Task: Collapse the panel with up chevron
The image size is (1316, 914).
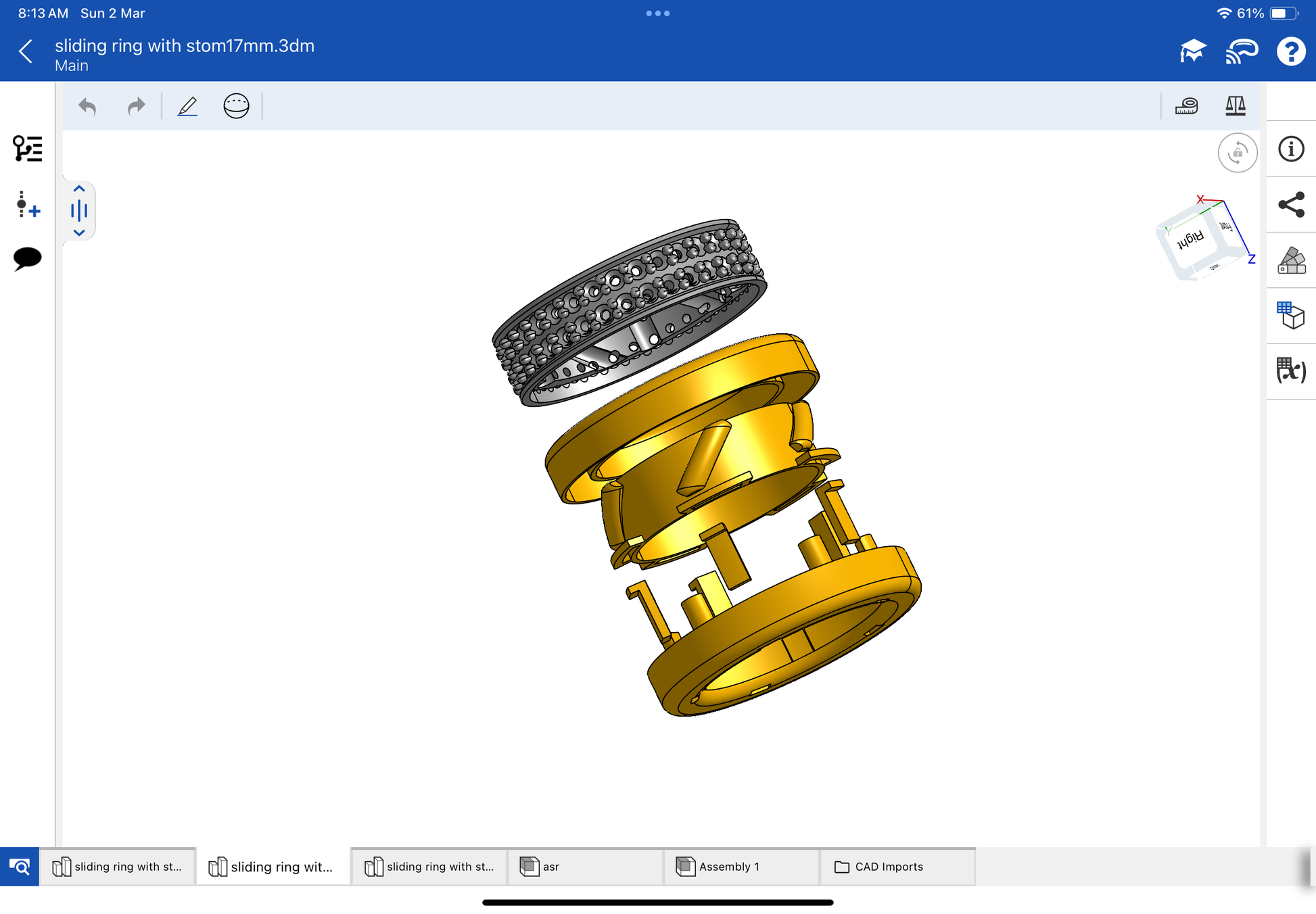Action: (x=79, y=189)
